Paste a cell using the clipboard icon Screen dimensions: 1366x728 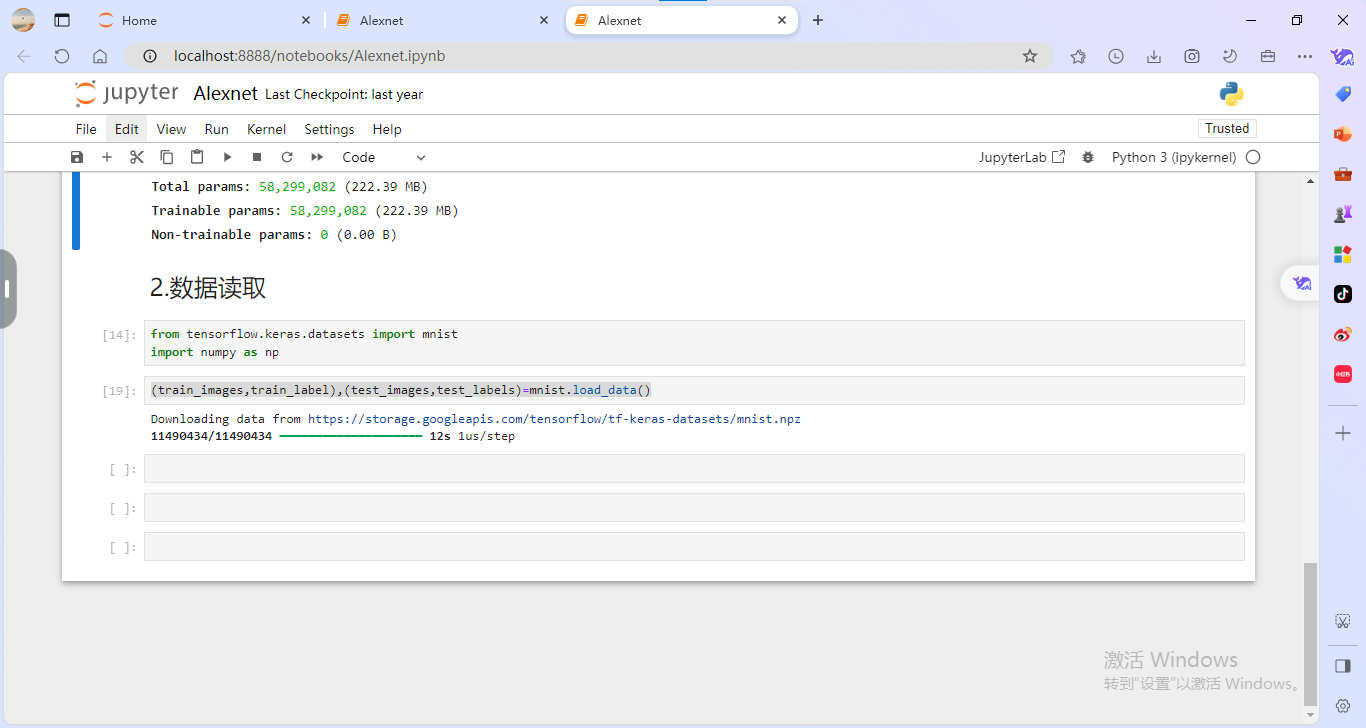(x=197, y=157)
